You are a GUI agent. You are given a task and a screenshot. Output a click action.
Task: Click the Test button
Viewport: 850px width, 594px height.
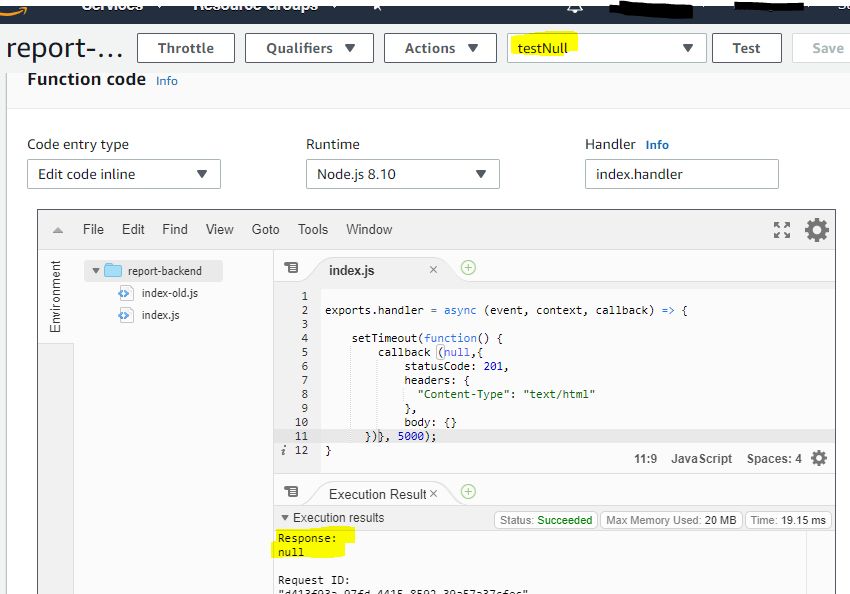[x=746, y=48]
